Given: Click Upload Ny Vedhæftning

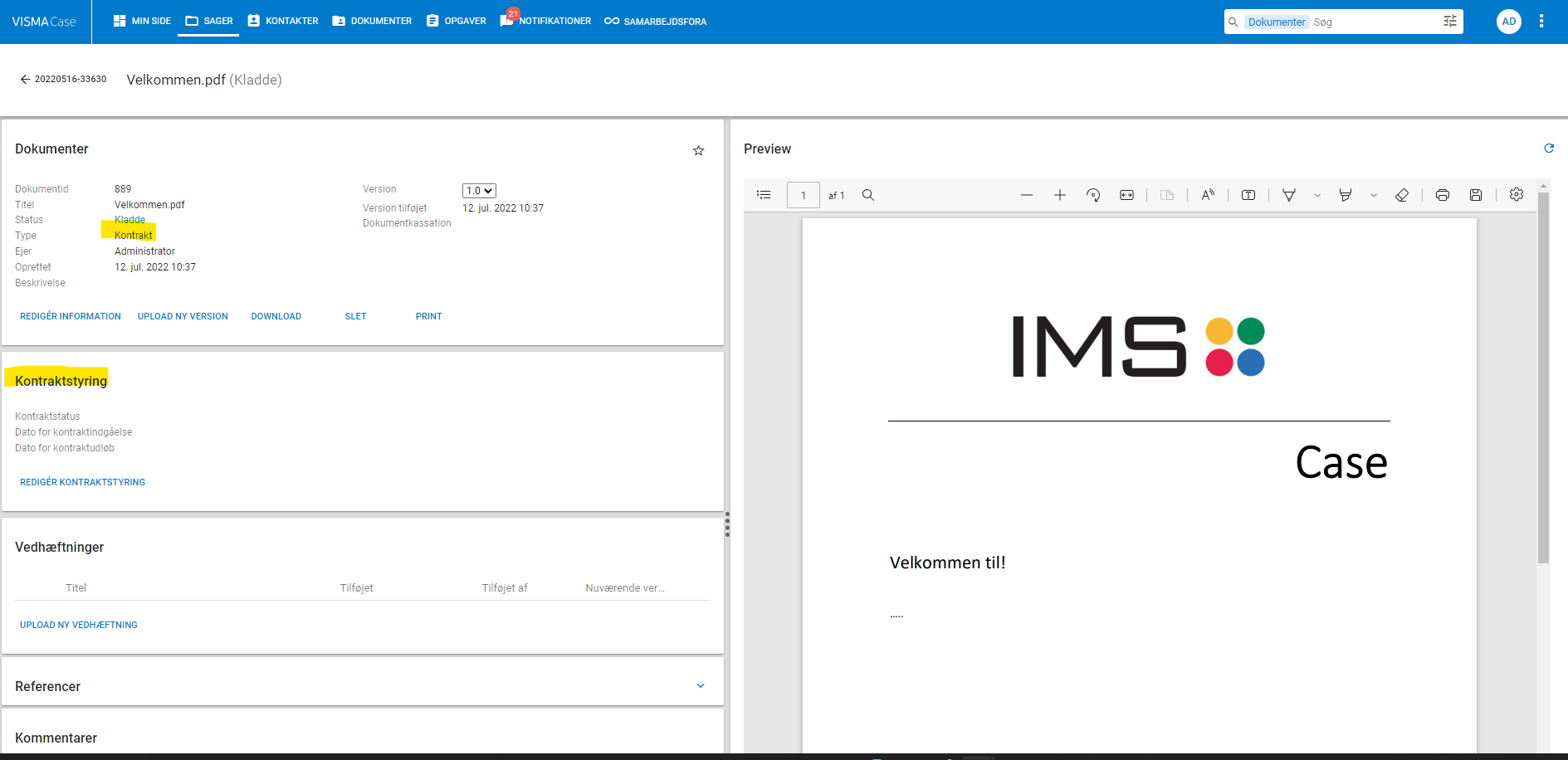Looking at the screenshot, I should (79, 625).
